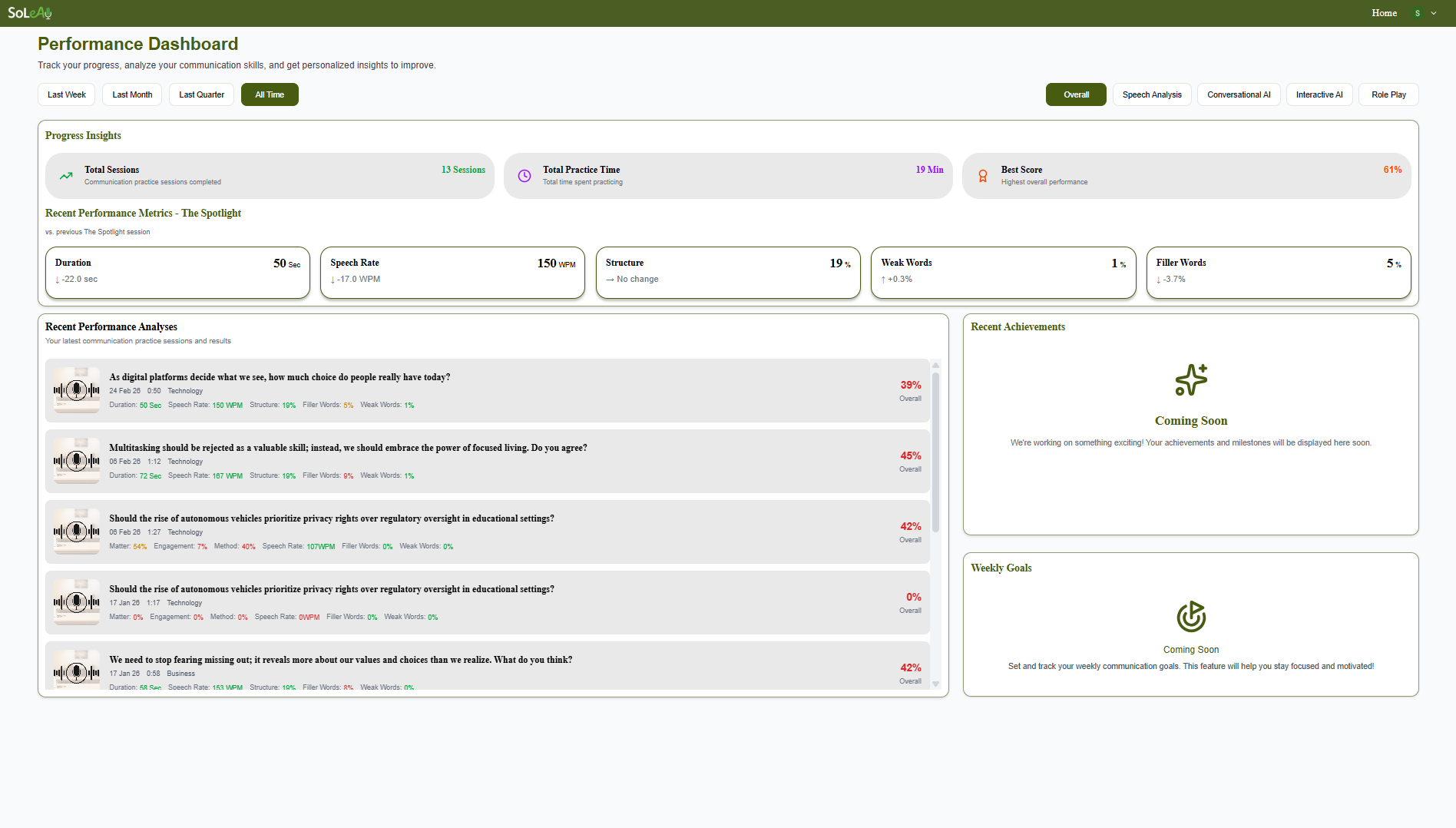The height and width of the screenshot is (828, 1456).
Task: Click the All Time button
Action: click(270, 94)
